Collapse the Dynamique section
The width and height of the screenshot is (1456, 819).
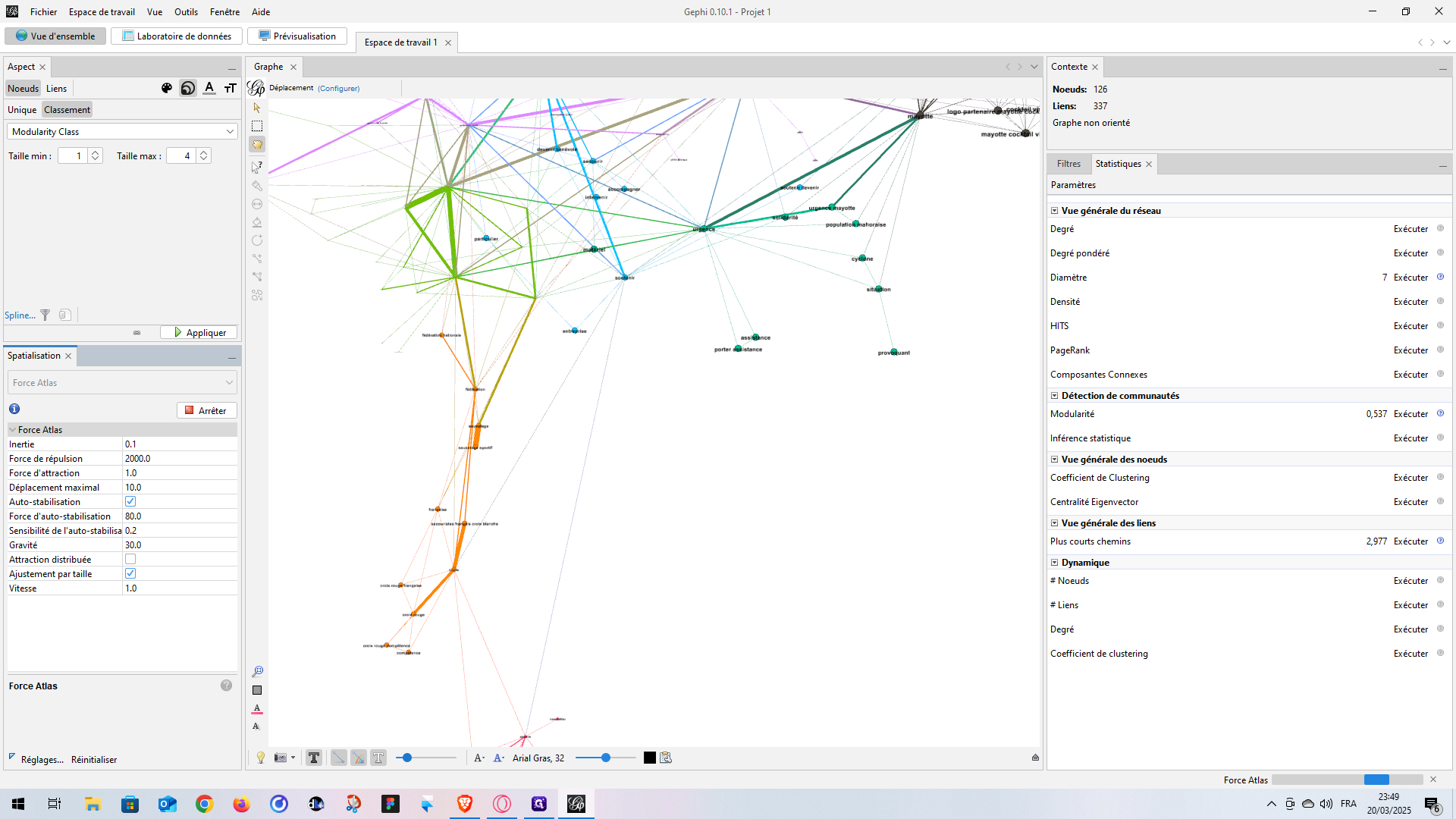pyautogui.click(x=1054, y=563)
